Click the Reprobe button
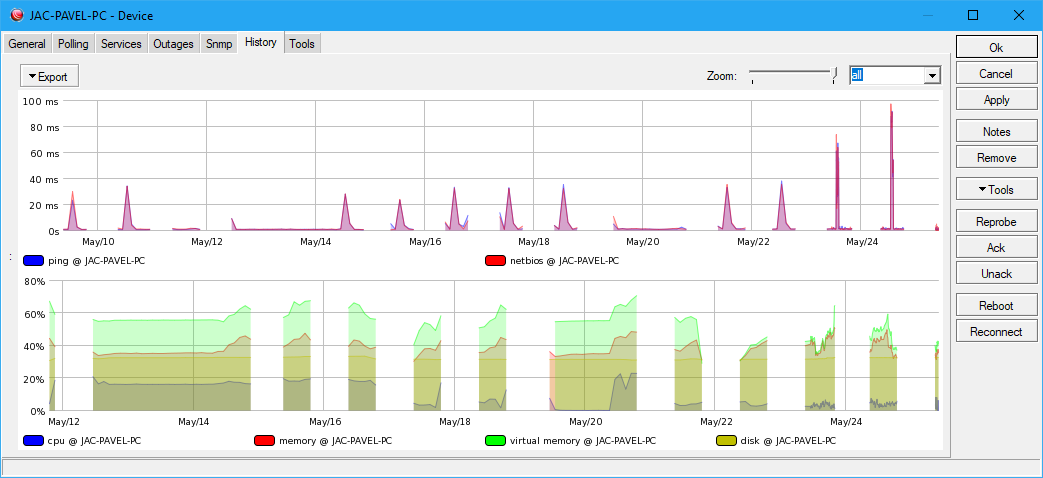The image size is (1043, 478). (x=996, y=221)
